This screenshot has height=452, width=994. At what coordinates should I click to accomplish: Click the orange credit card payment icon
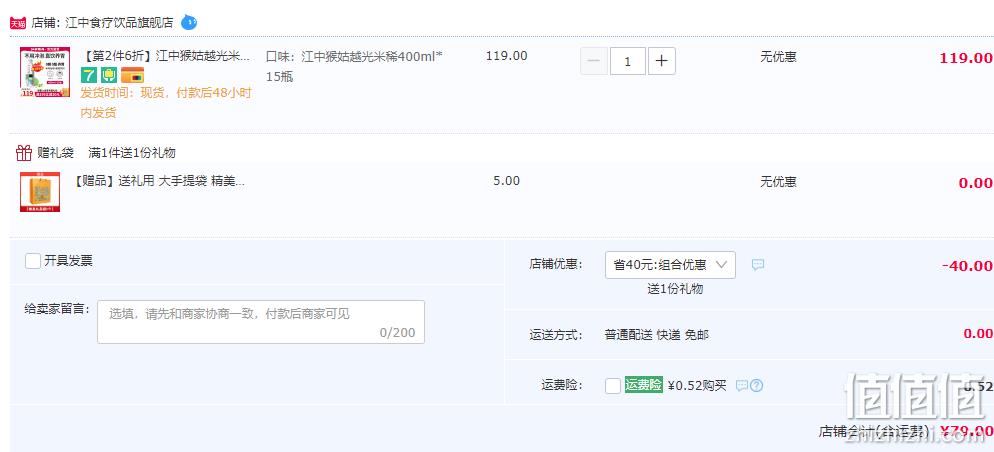(132, 75)
